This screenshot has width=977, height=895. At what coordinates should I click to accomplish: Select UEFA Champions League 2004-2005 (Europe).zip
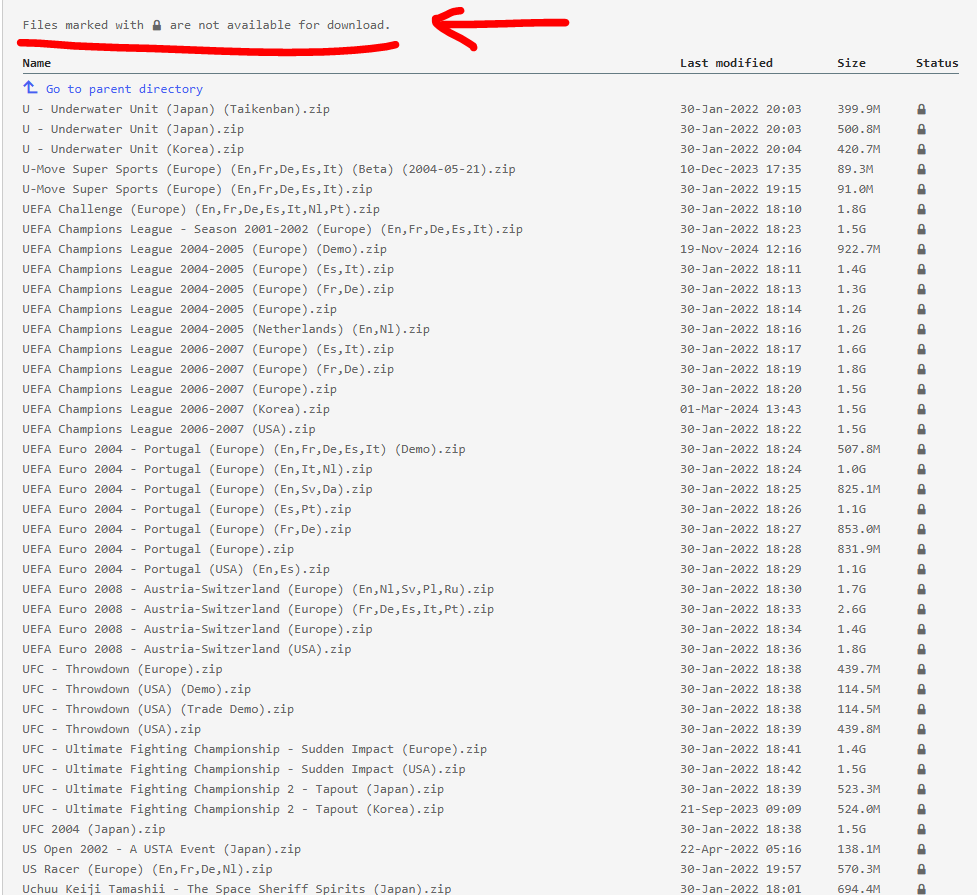pyautogui.click(x=179, y=309)
